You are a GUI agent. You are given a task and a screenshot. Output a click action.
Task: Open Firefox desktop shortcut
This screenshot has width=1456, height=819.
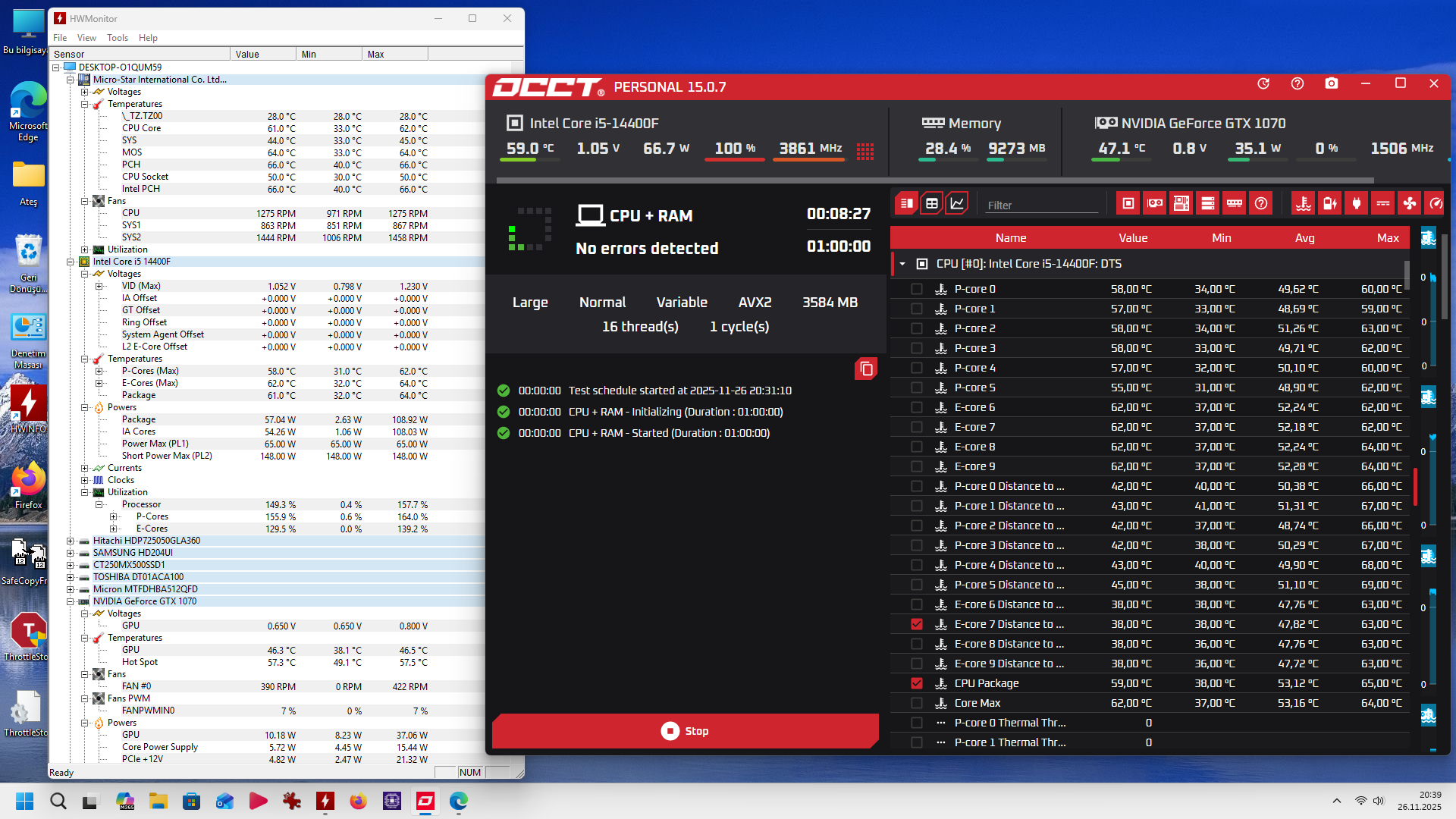(x=28, y=485)
